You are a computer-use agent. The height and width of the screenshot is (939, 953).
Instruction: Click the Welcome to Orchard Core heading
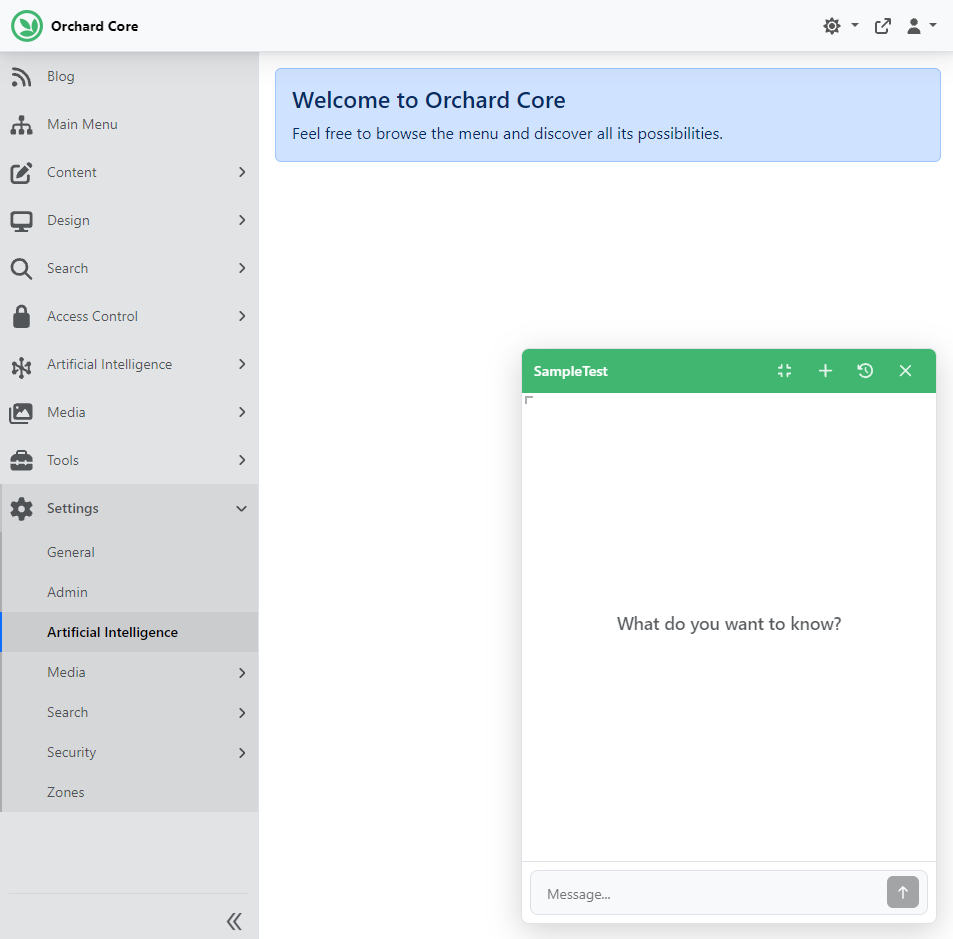[428, 100]
